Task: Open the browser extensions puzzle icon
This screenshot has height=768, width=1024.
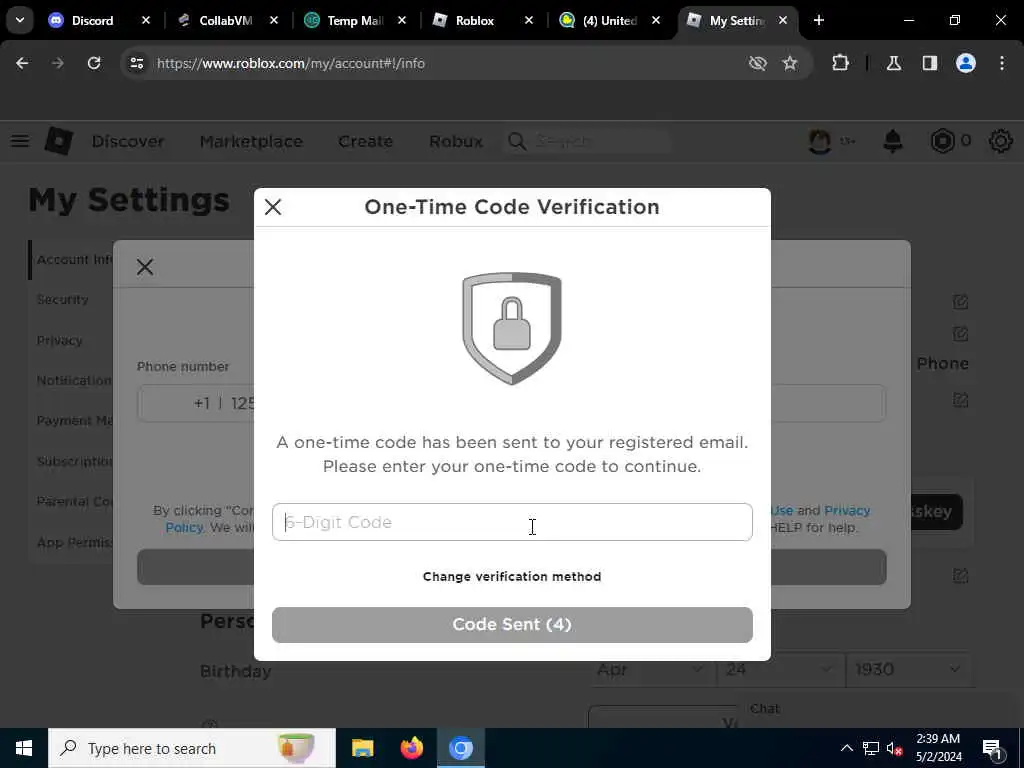Action: tap(840, 63)
